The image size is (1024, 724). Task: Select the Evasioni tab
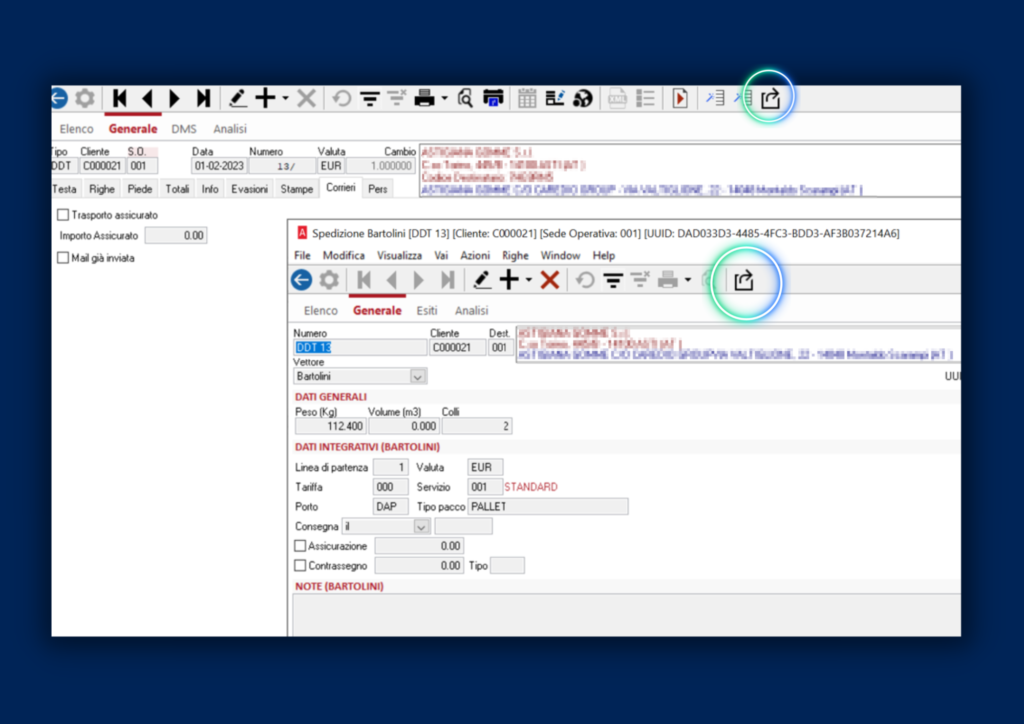[249, 189]
